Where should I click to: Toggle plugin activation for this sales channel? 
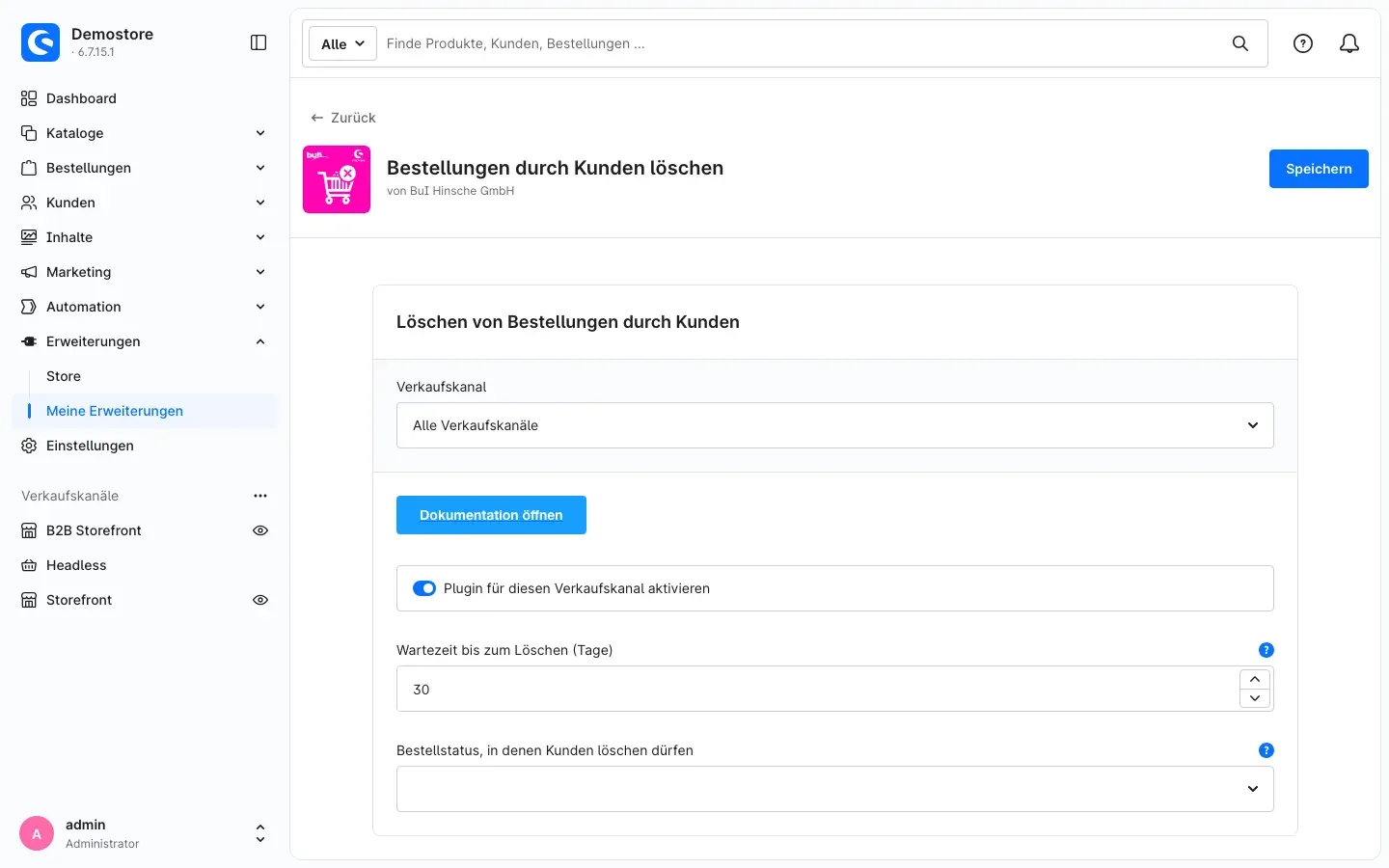point(424,588)
